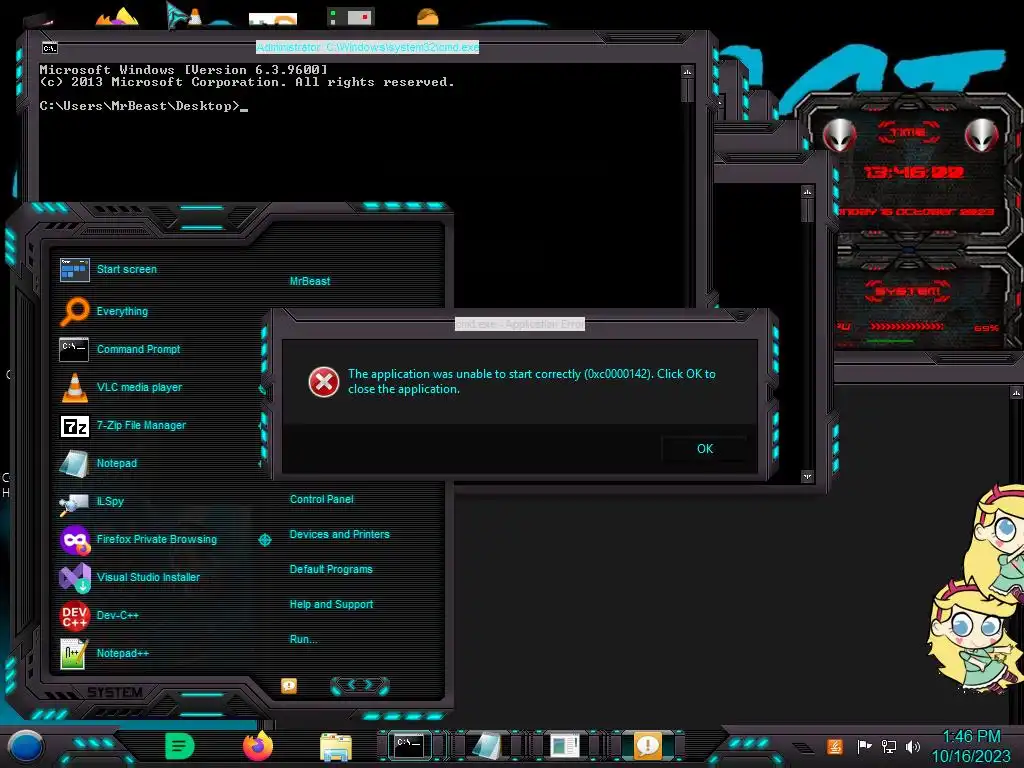The image size is (1024, 768).
Task: Click the orange alert icon in start menu footer
Action: (289, 686)
